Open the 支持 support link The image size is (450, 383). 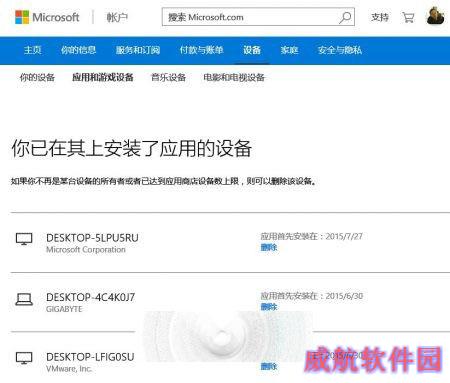point(380,17)
